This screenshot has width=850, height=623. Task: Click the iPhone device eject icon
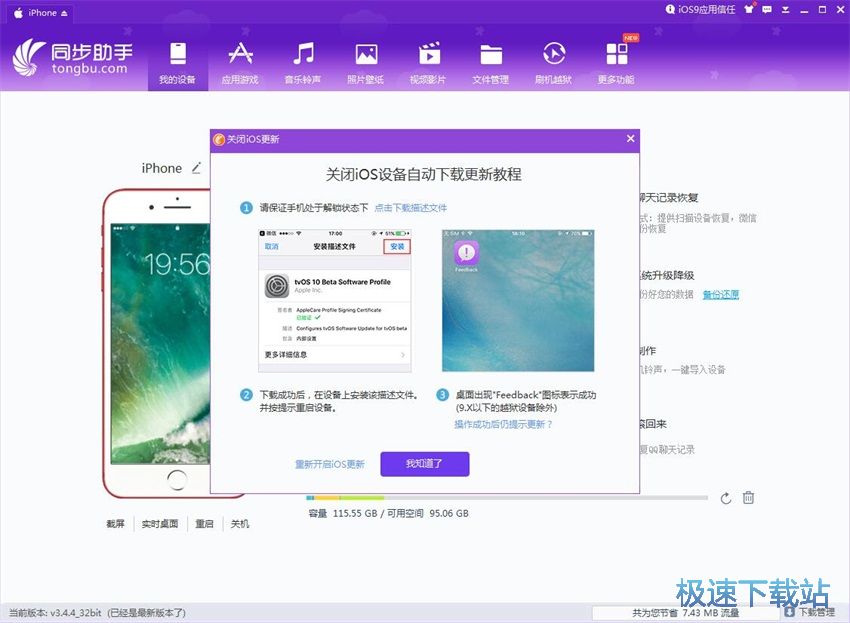click(64, 14)
